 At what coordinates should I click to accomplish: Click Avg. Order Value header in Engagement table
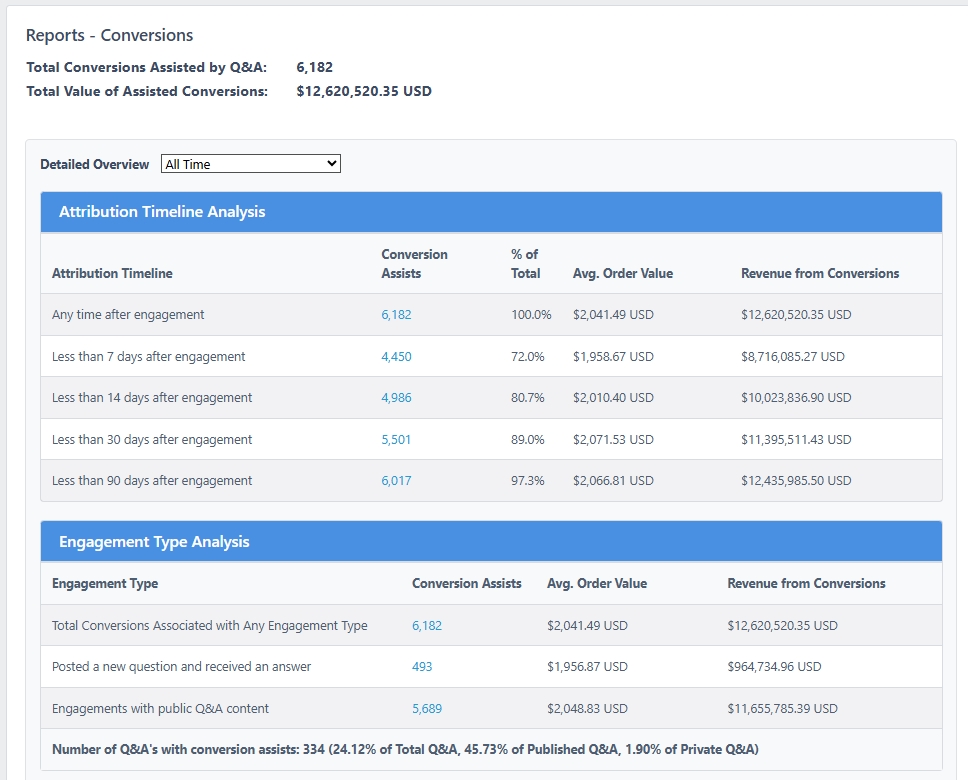596,584
